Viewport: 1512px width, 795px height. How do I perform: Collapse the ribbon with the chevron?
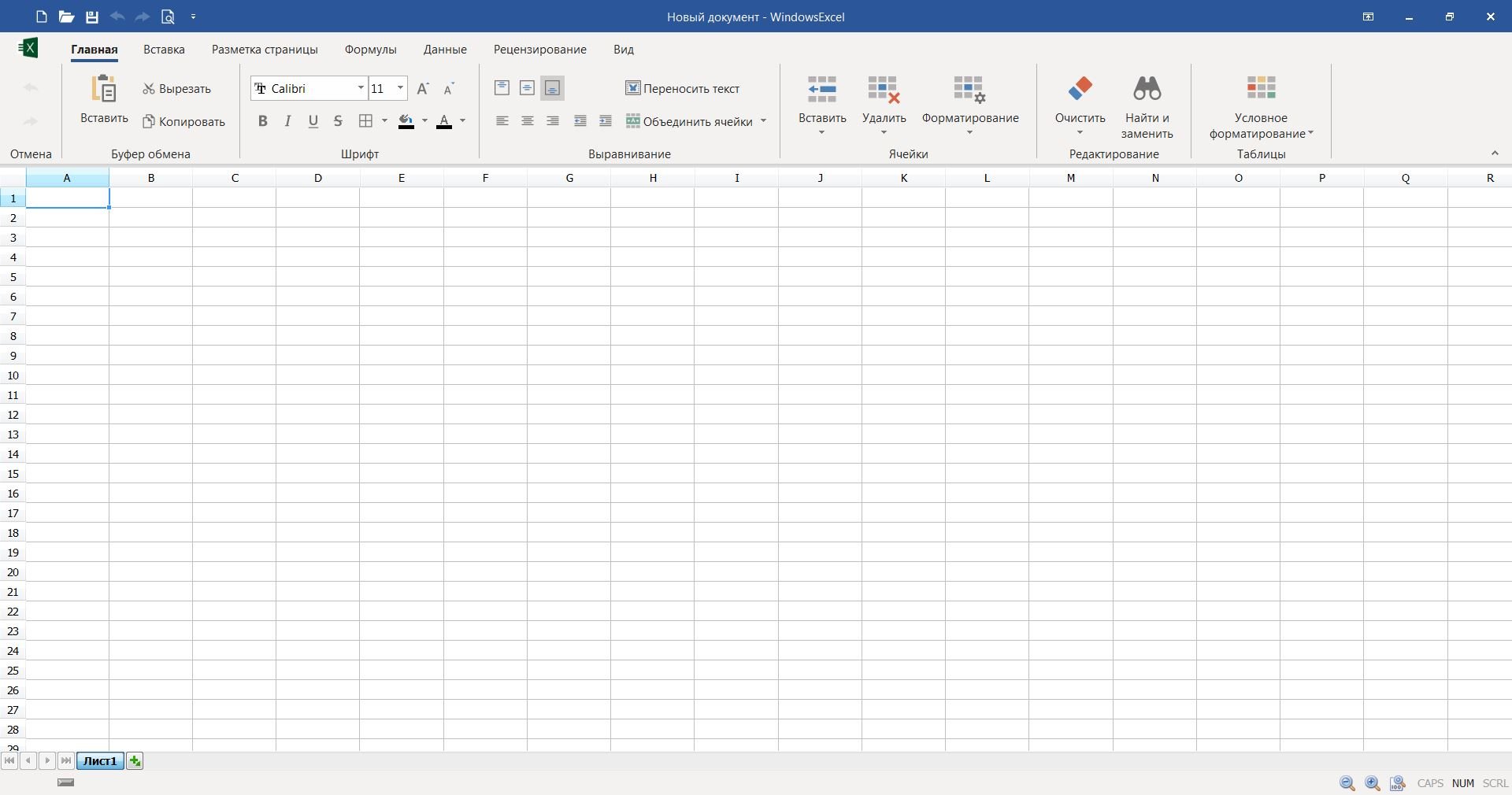pyautogui.click(x=1495, y=153)
